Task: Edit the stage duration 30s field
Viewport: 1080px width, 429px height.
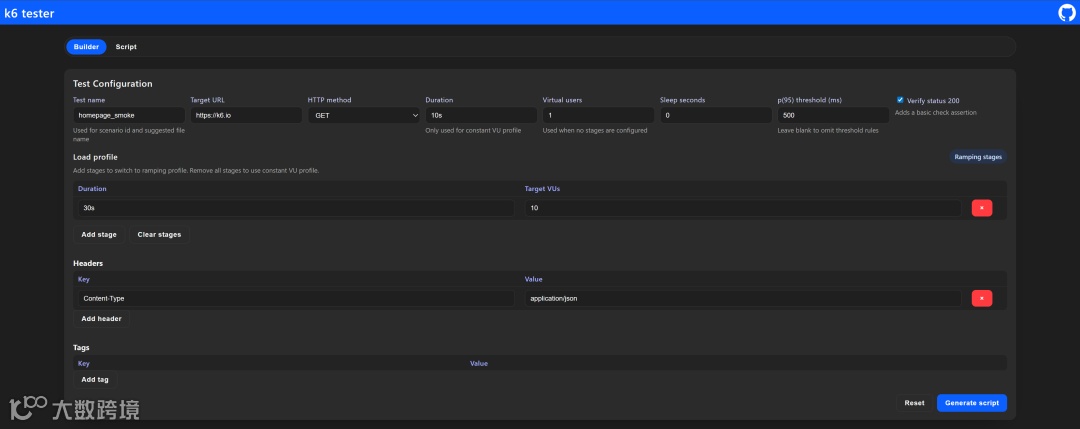Action: [x=296, y=208]
